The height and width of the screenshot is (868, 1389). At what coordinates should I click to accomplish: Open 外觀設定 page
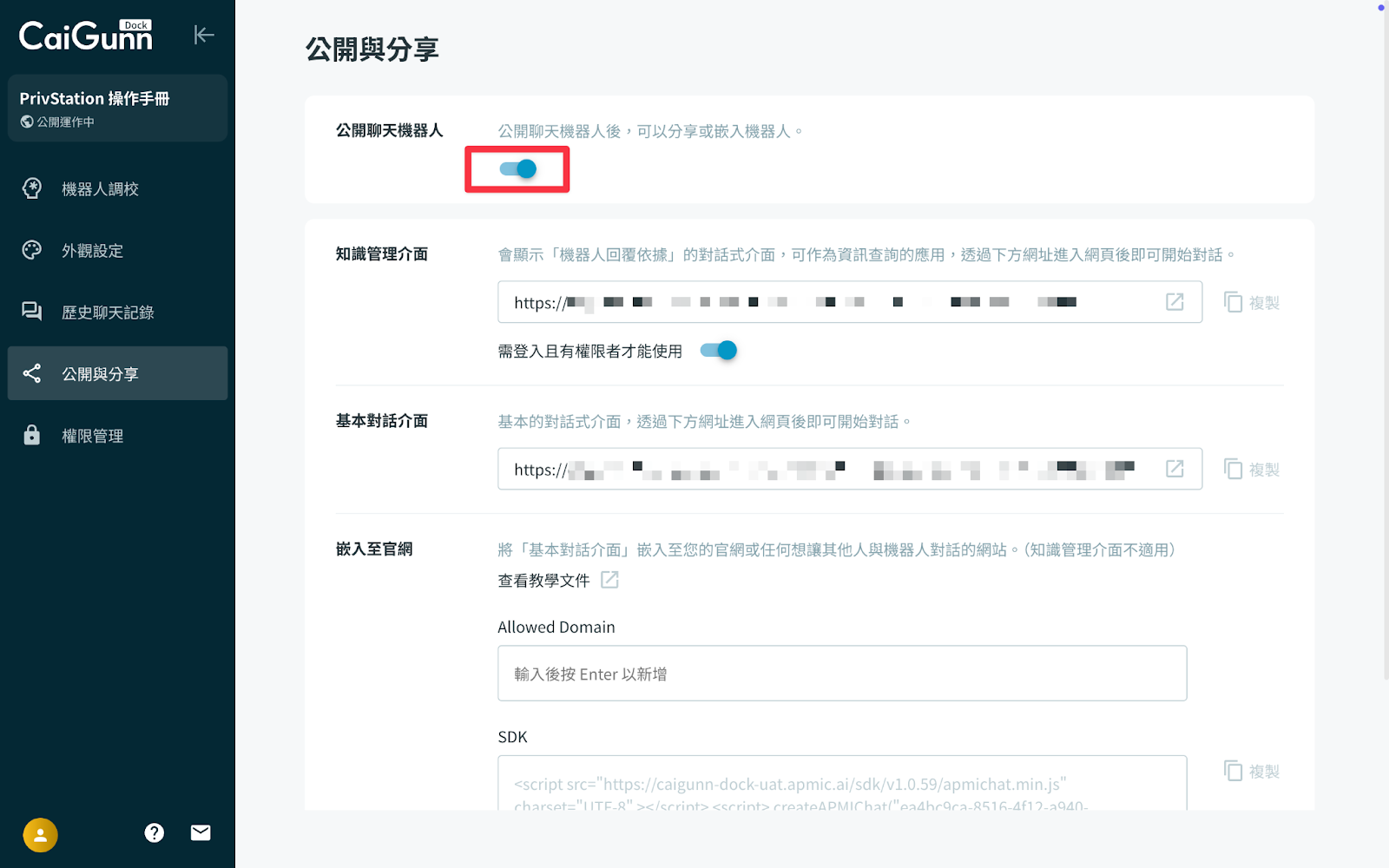(92, 251)
